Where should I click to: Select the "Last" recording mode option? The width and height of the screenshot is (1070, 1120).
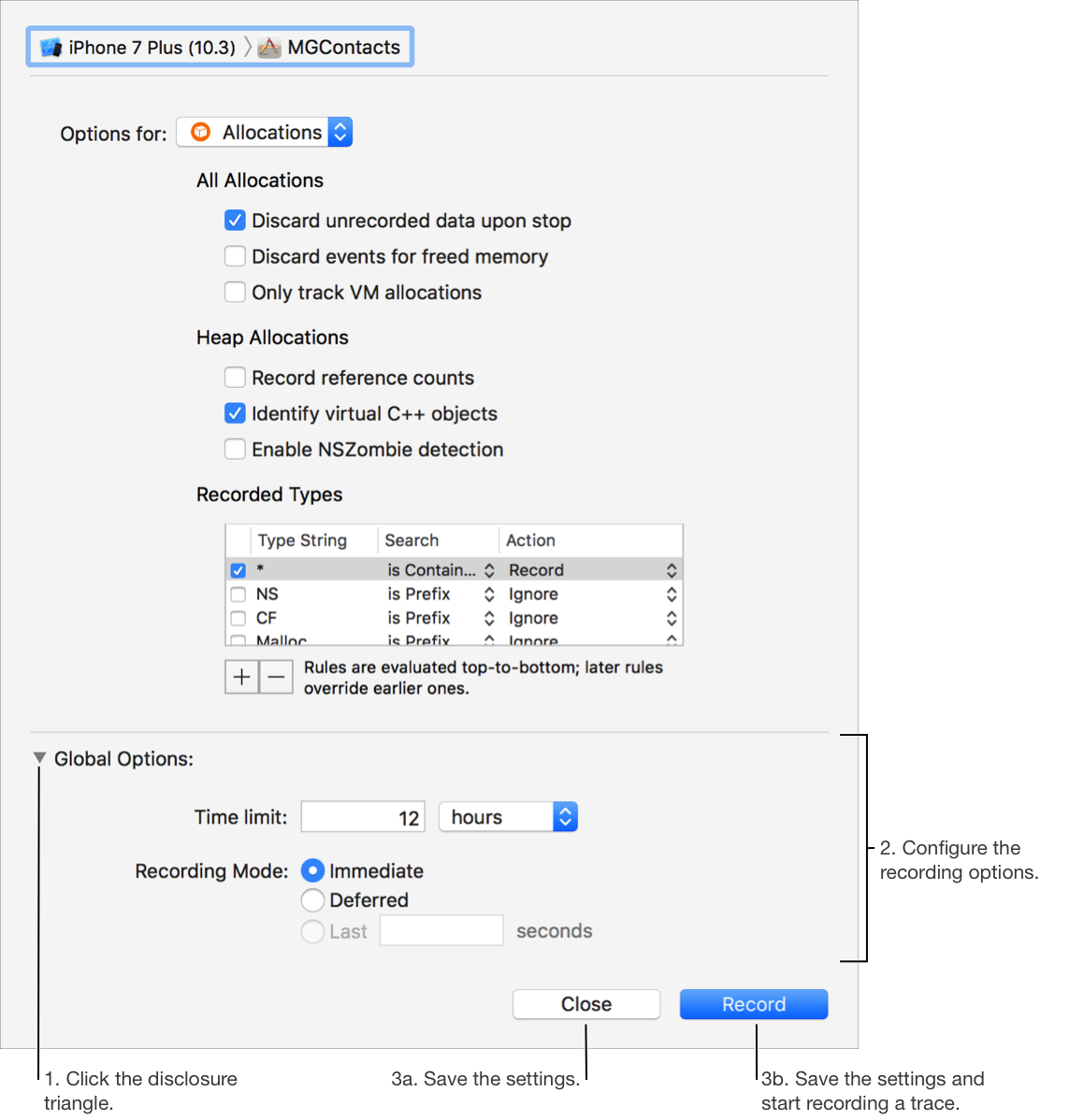[312, 930]
